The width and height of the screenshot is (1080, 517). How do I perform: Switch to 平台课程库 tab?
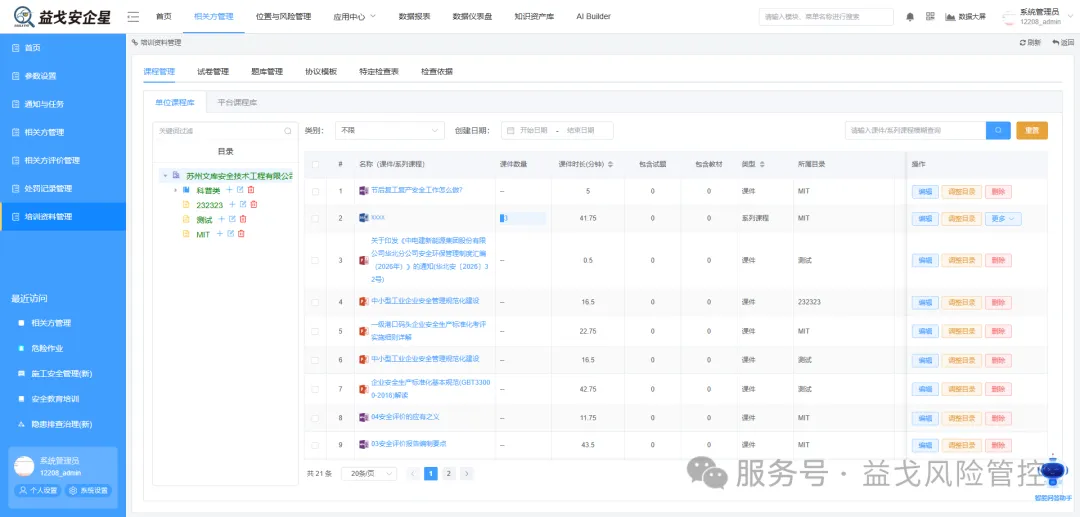coord(237,103)
